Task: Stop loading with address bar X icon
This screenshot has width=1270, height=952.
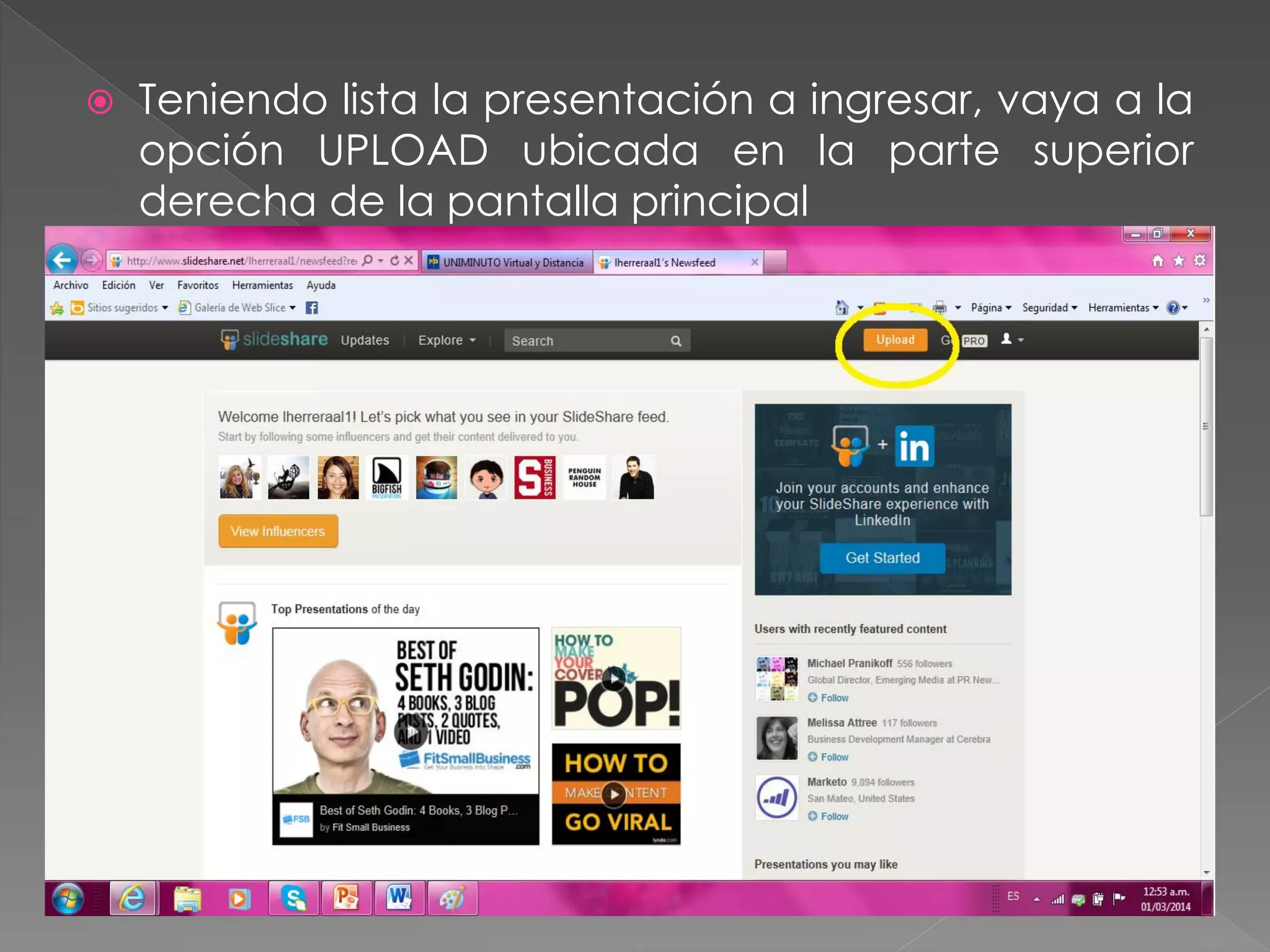Action: (x=408, y=261)
